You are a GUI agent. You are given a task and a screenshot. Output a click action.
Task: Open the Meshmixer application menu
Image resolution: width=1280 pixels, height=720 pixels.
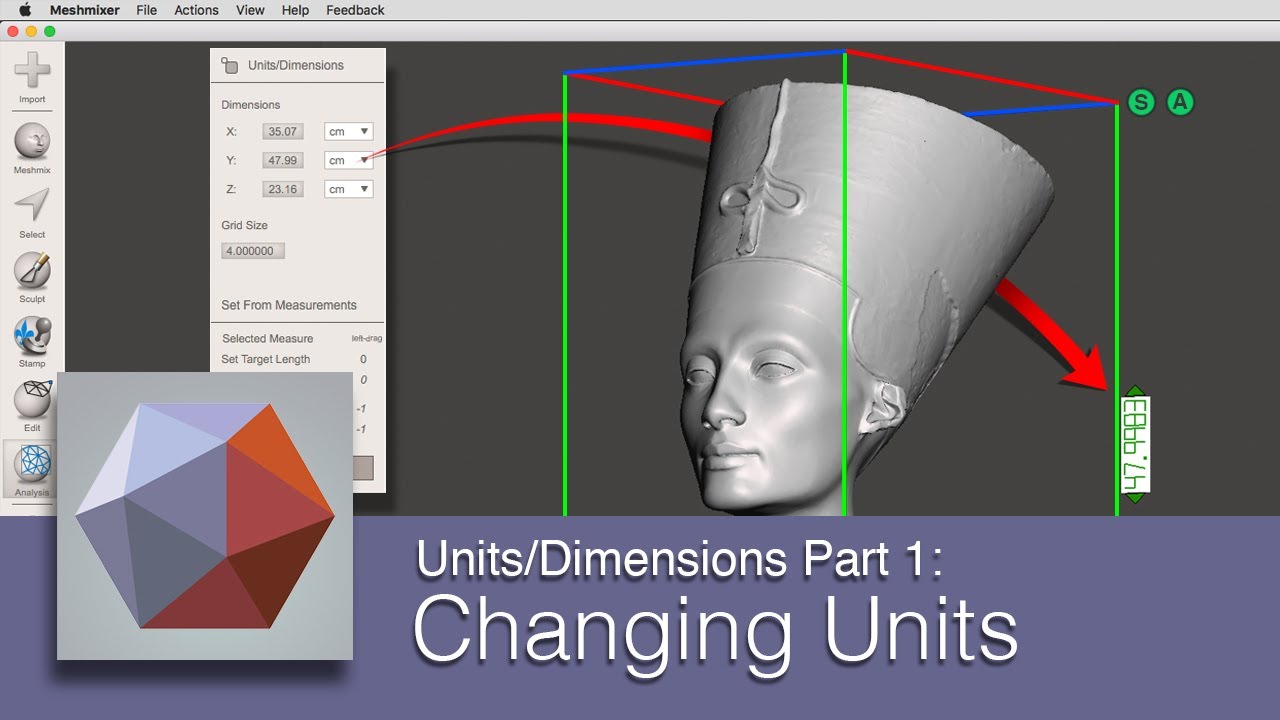point(84,10)
